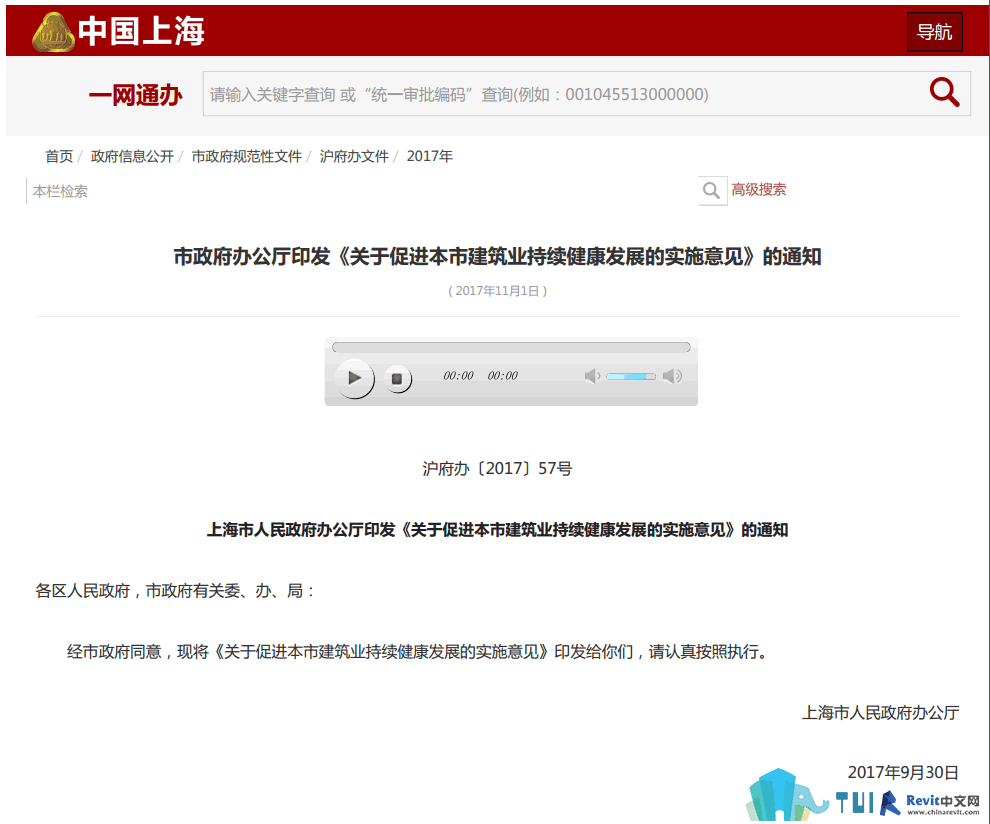This screenshot has height=824, width=990.
Task: Click the bold subtitle 上海市人民政府办公厅印发 notice line
Action: tap(497, 530)
